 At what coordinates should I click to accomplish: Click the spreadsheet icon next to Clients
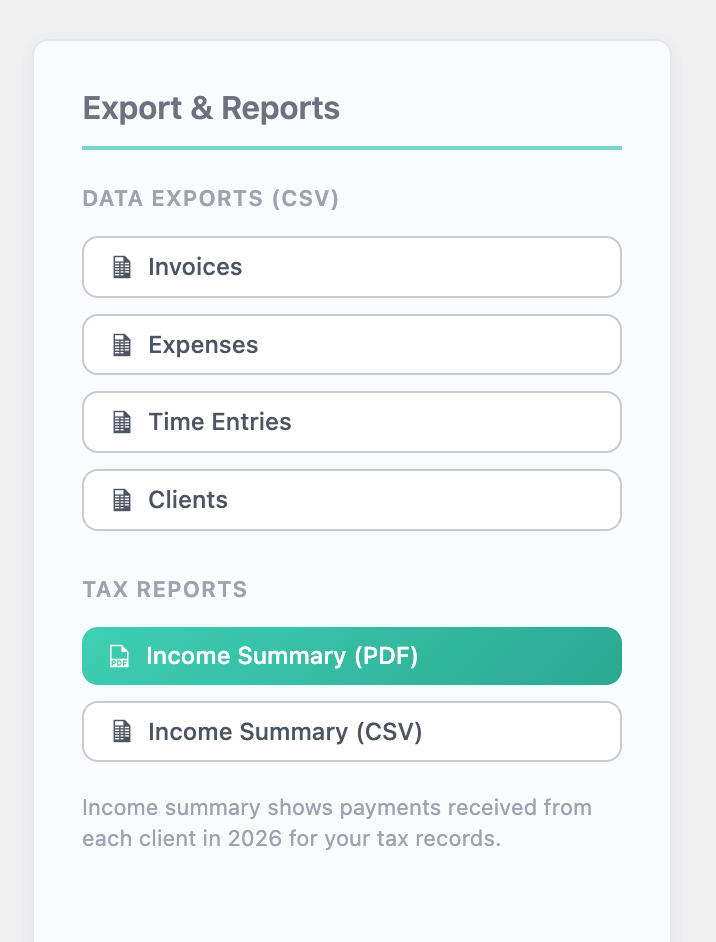click(x=122, y=500)
